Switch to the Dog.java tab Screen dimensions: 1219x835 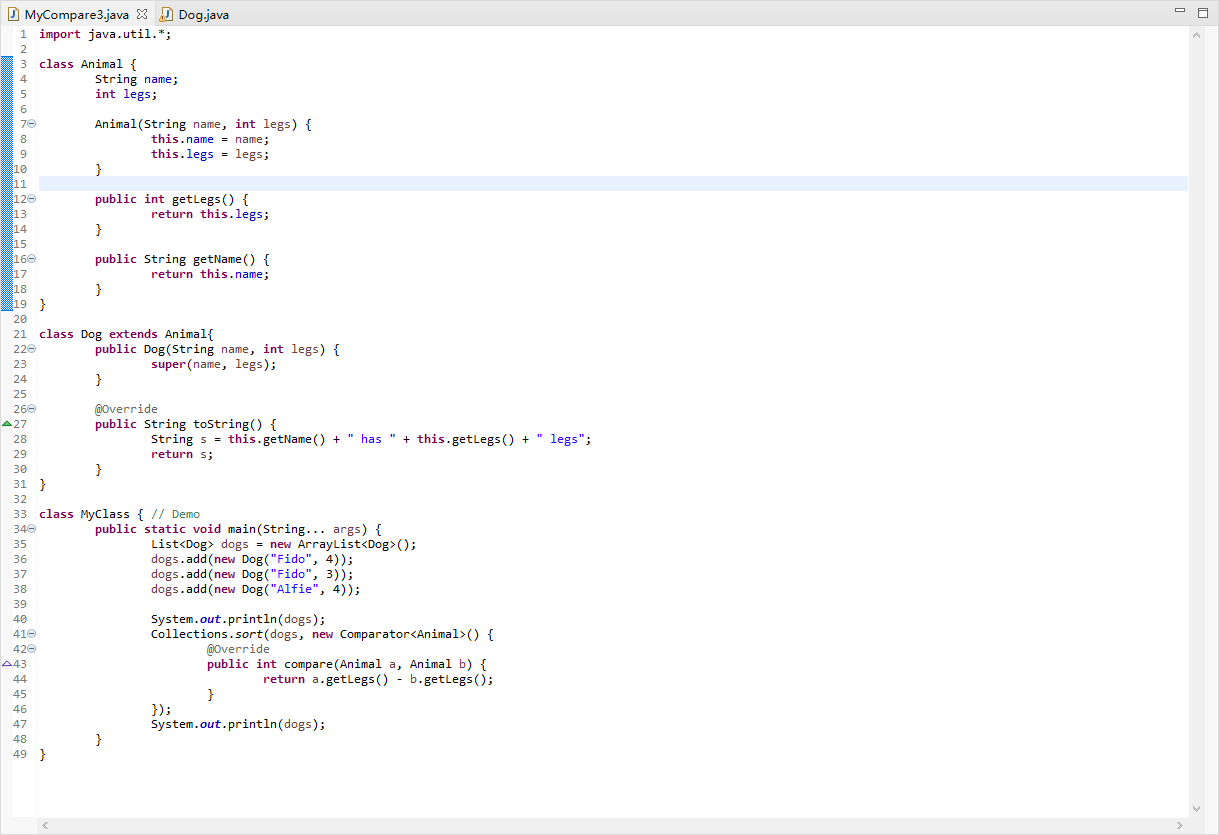coord(205,14)
